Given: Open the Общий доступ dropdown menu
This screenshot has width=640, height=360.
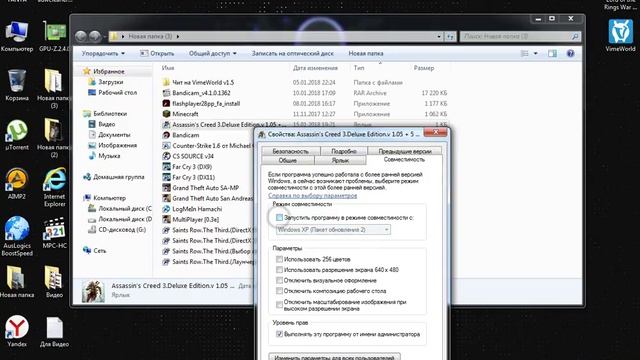Looking at the screenshot, I should (213, 53).
